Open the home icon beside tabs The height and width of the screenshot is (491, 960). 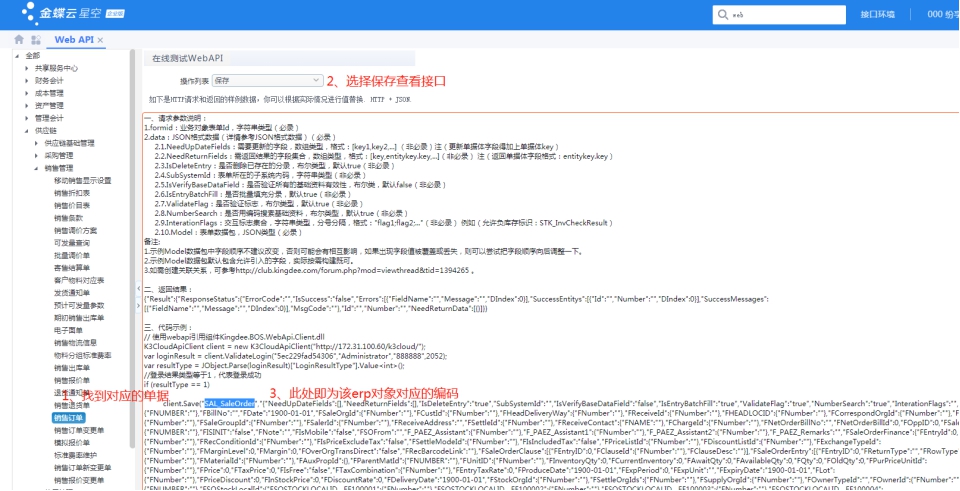(19, 40)
